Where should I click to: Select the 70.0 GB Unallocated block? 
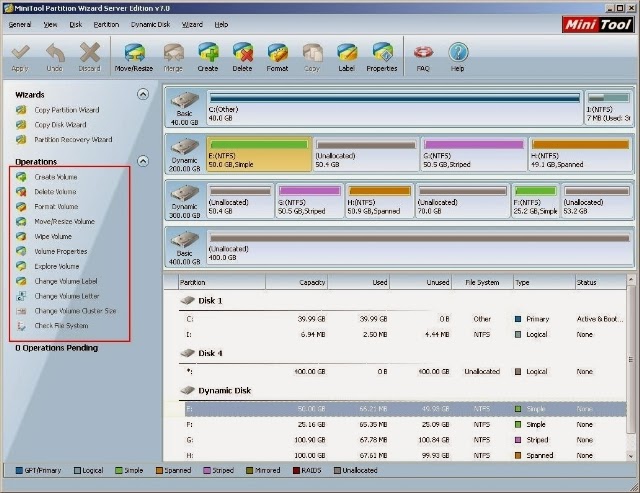pos(462,201)
